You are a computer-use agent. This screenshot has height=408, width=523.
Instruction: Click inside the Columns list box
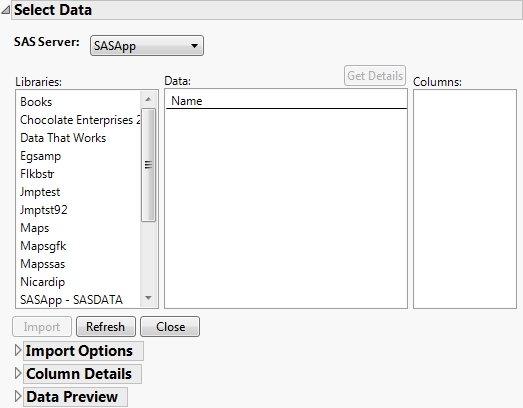pyautogui.click(x=465, y=199)
